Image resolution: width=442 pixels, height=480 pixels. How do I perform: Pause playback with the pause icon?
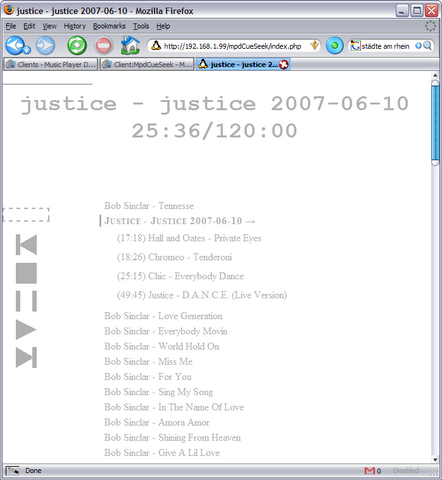point(26,301)
